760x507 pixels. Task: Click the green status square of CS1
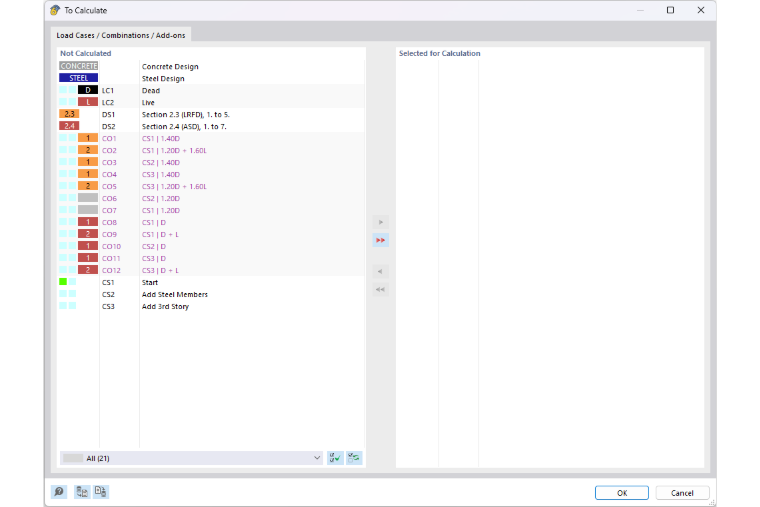pos(63,282)
